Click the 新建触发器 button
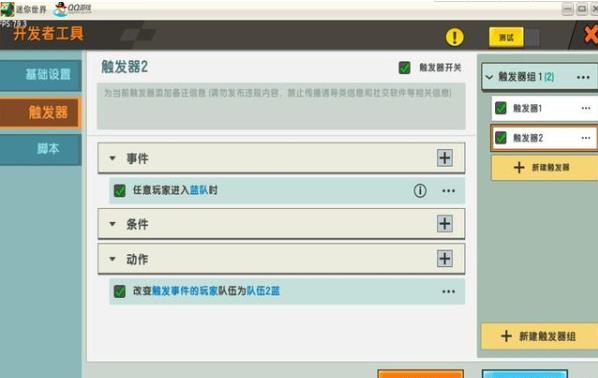Screen dimensions: 598x378 click(x=545, y=167)
